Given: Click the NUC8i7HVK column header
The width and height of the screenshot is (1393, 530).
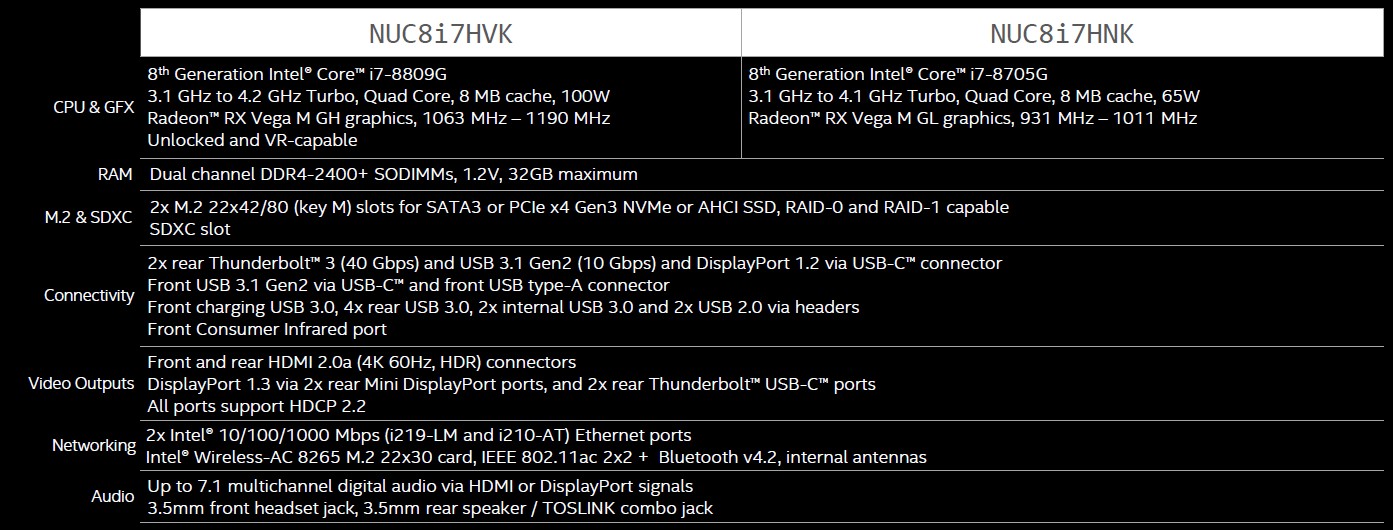Looking at the screenshot, I should point(441,34).
